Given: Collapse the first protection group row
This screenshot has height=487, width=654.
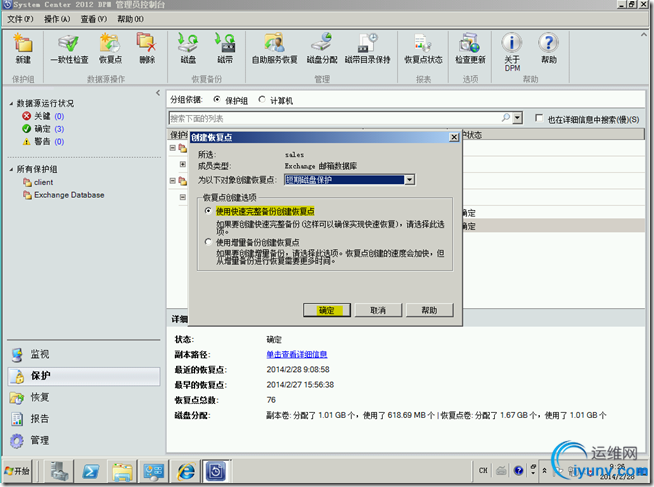Looking at the screenshot, I should tap(173, 148).
